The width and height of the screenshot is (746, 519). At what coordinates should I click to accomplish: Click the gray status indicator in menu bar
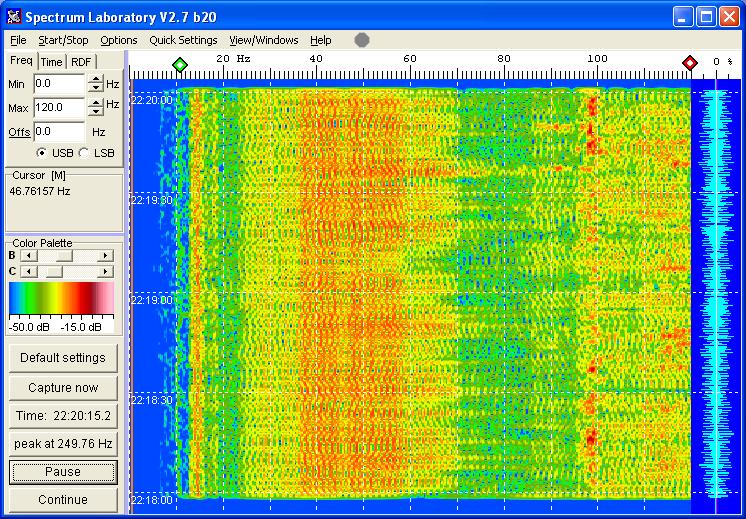pos(361,40)
